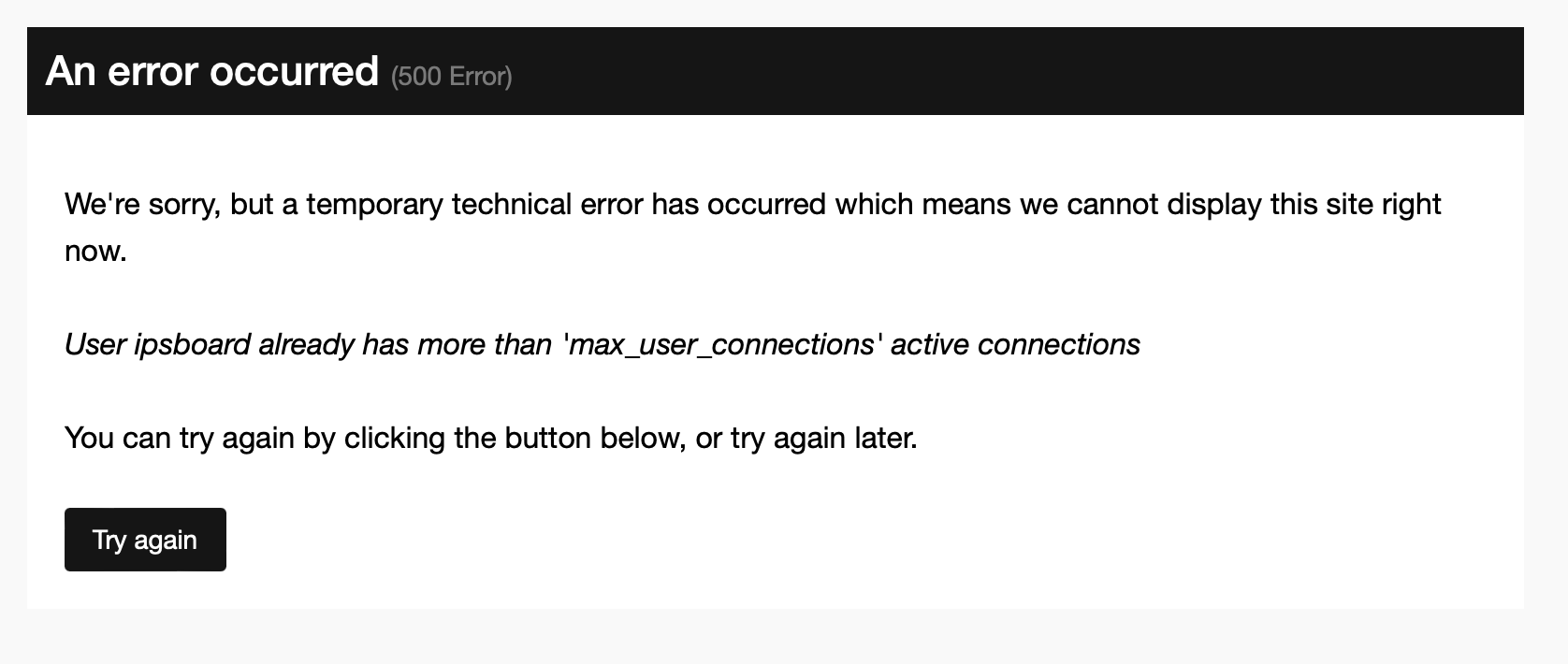Click the blank area right of Try again
Image resolution: width=1568 pixels, height=664 pixels.
561,540
